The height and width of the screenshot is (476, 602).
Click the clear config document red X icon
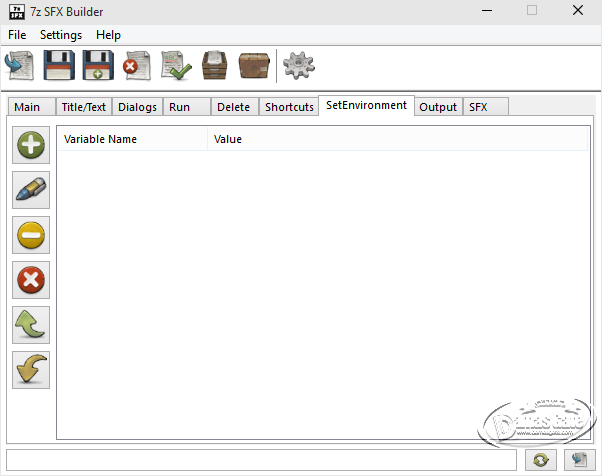coord(137,66)
